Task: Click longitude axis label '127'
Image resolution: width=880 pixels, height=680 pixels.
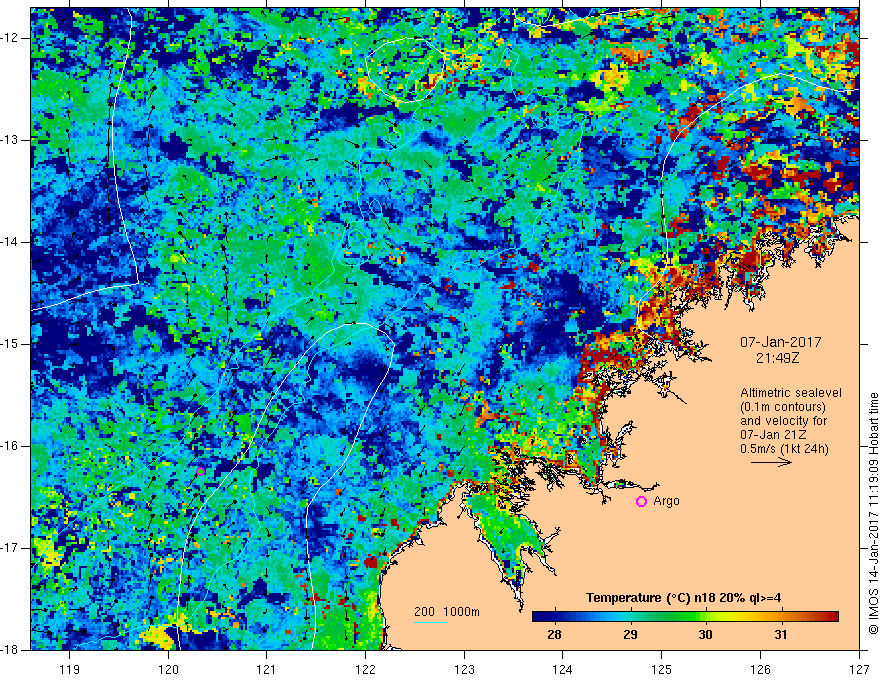Action: click(x=859, y=669)
